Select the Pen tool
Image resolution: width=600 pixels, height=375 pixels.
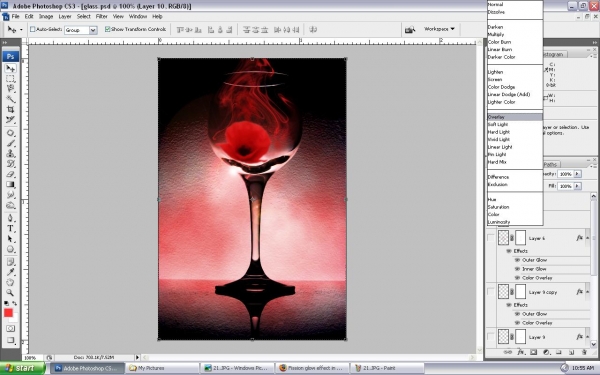tap(10, 218)
